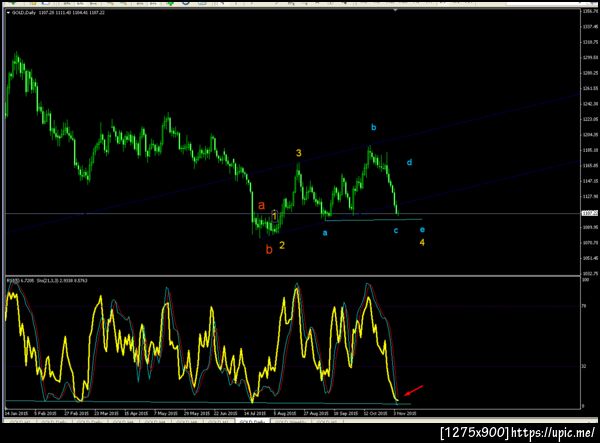Image resolution: width=600 pixels, height=443 pixels.
Task: Click the '3 Nov 2015' date on time axis
Action: [x=405, y=414]
